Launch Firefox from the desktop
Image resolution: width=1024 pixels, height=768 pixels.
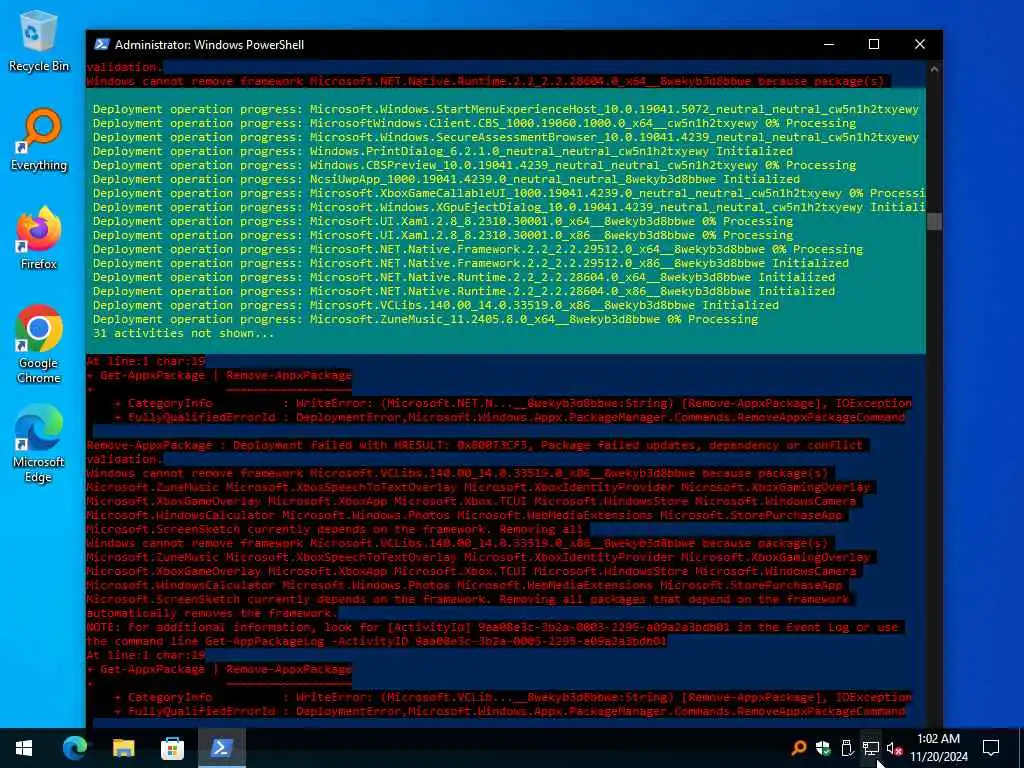(x=39, y=238)
